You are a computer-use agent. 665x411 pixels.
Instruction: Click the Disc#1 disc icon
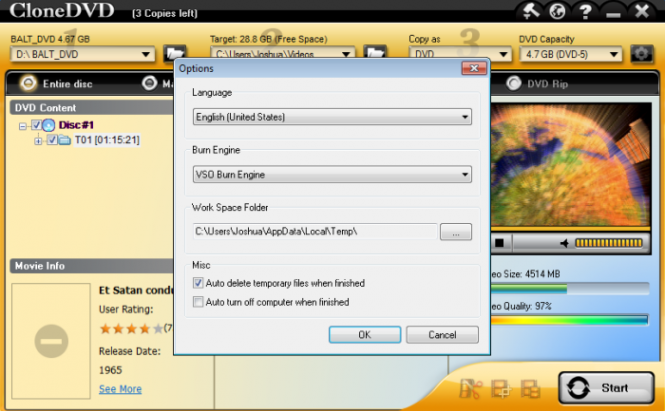49,125
